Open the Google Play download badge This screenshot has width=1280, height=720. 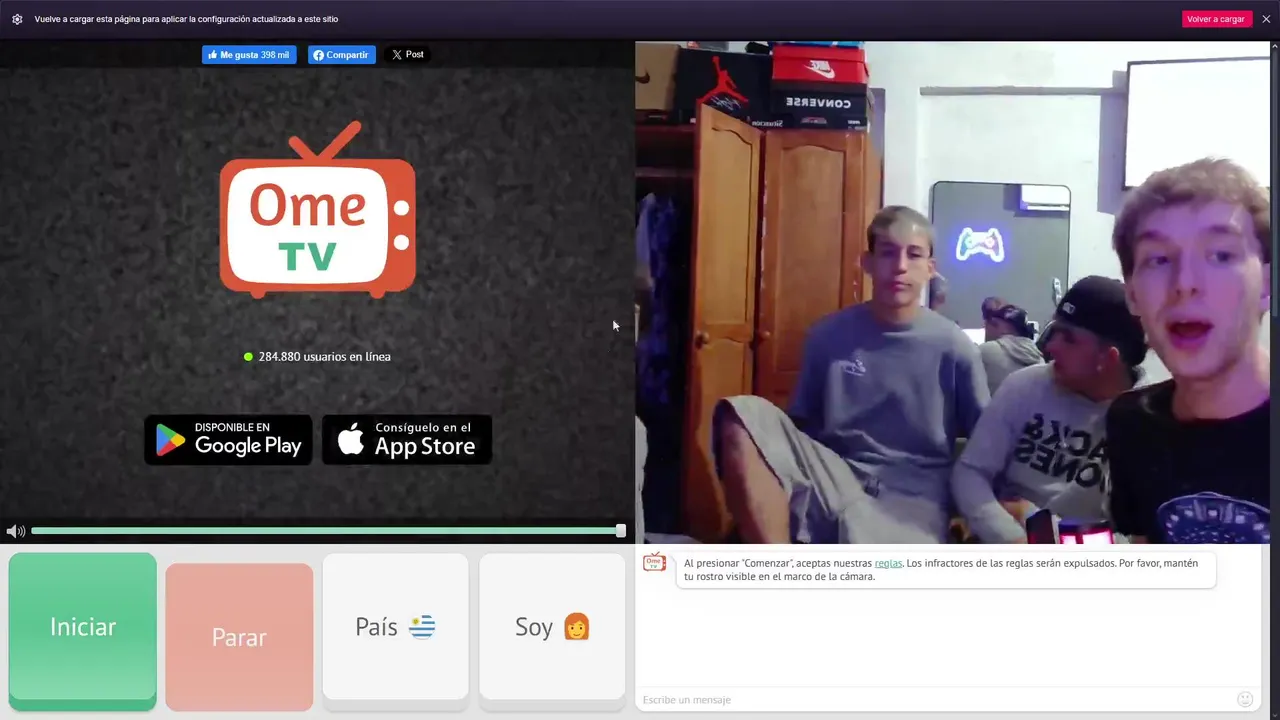click(228, 440)
